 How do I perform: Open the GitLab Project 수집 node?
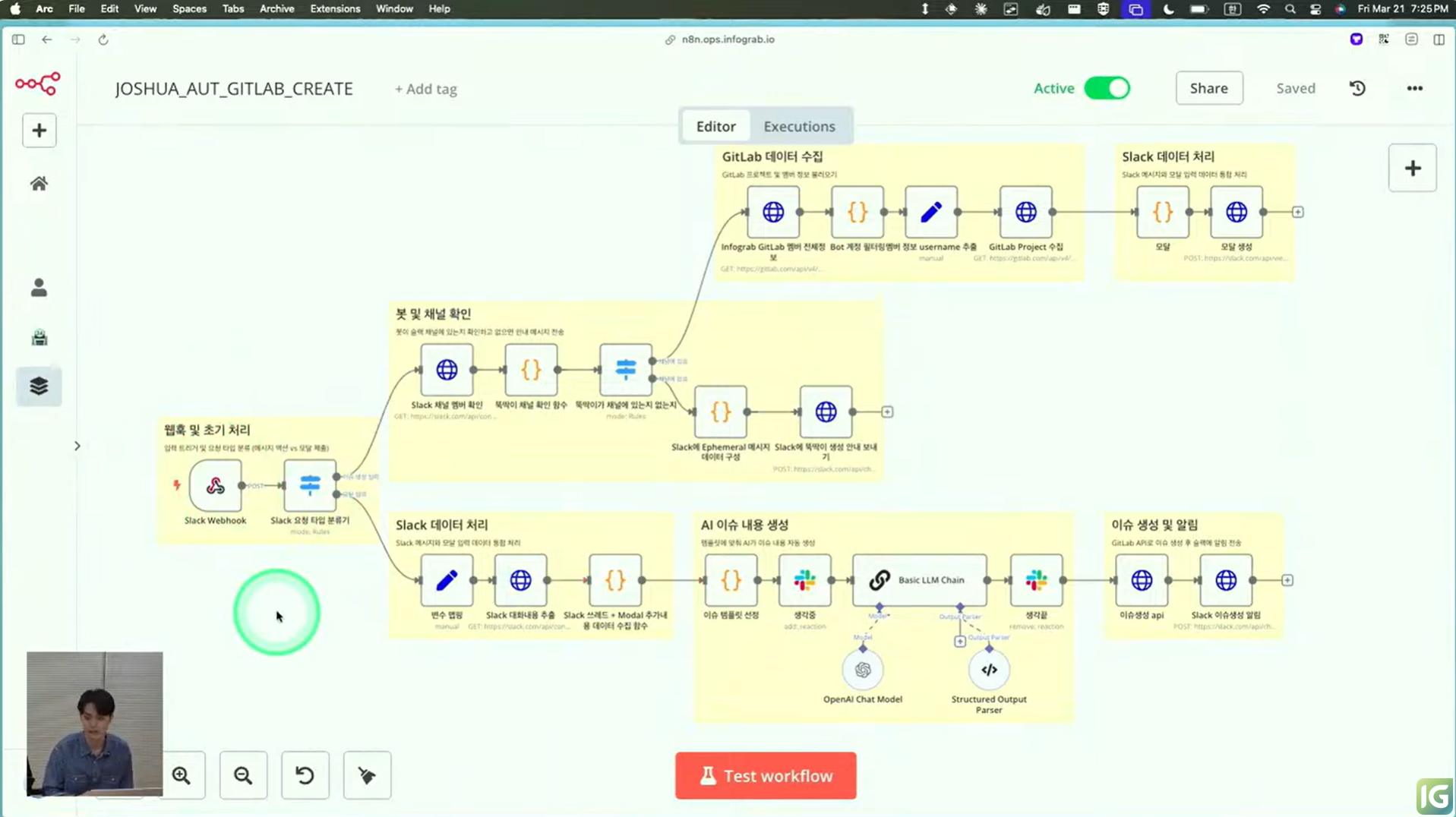[x=1025, y=213]
